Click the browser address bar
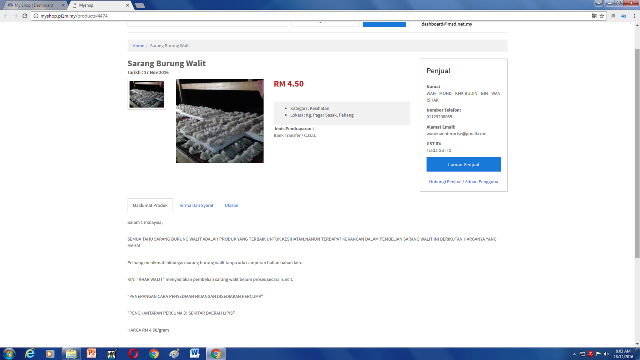This screenshot has width=640, height=360. coord(310,16)
